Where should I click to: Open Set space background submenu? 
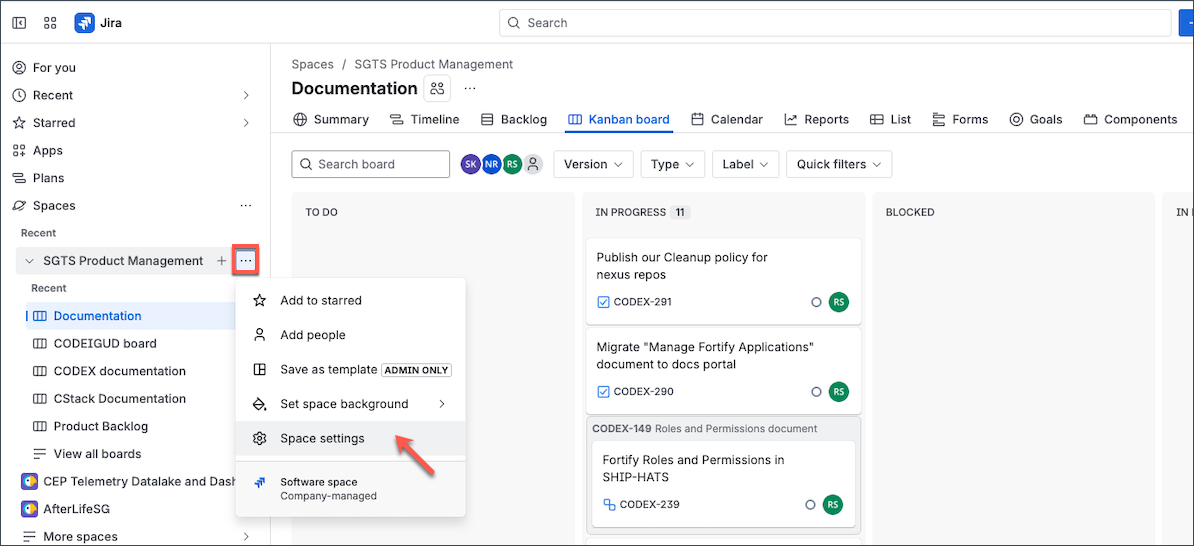click(x=350, y=404)
